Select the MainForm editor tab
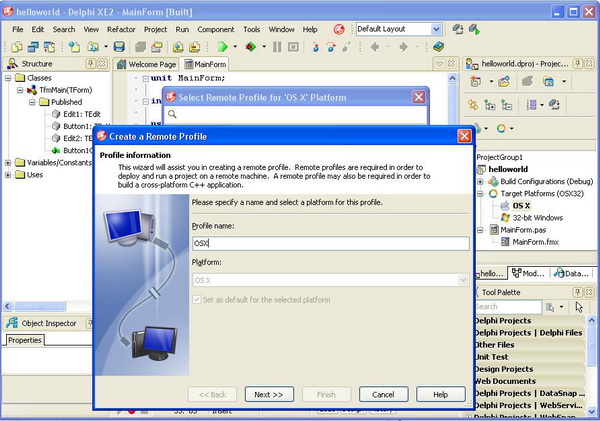The width and height of the screenshot is (600, 421). (205, 64)
